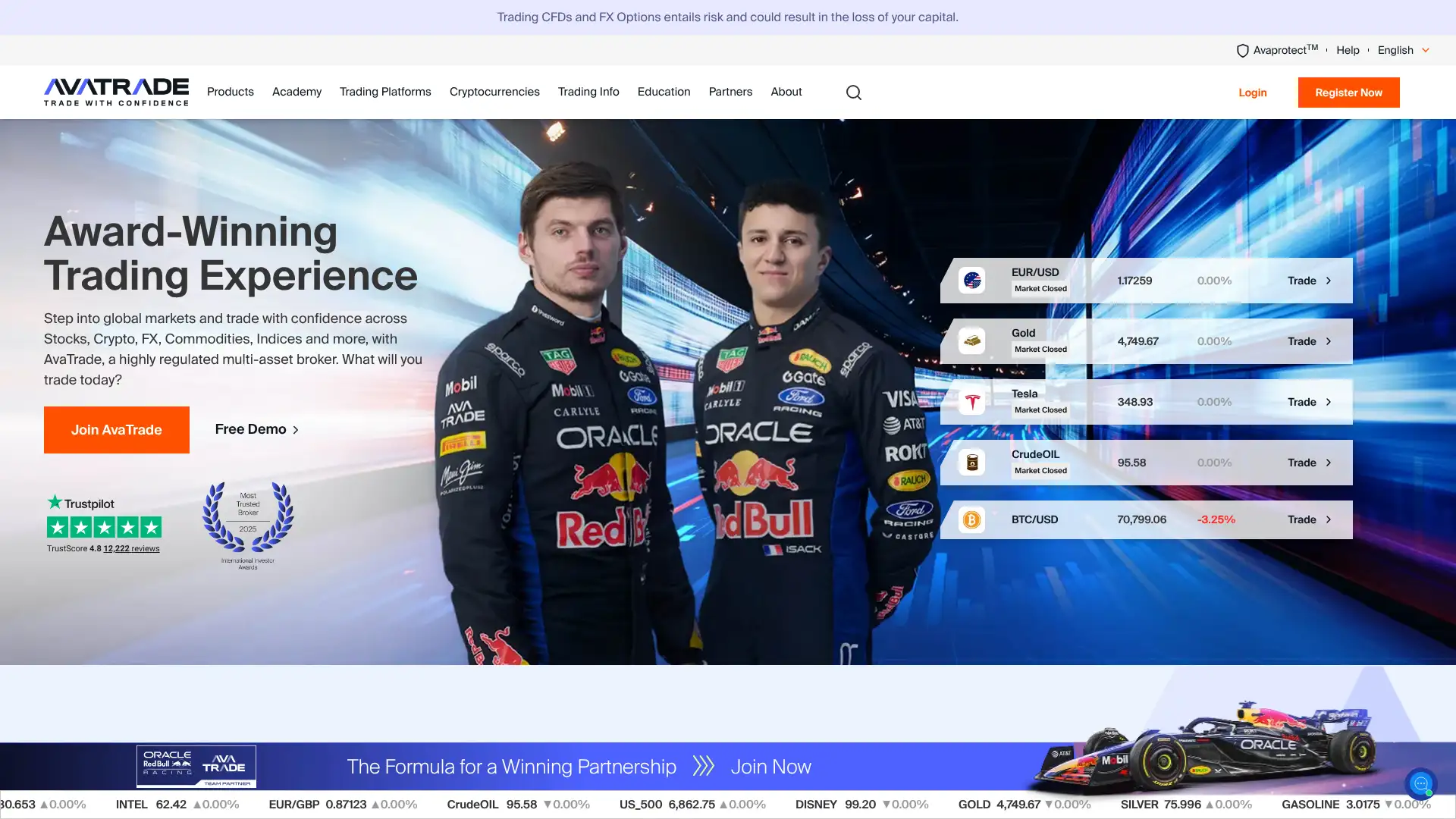The height and width of the screenshot is (819, 1456).
Task: Click Trade for CrudeOIL
Action: tap(1301, 463)
